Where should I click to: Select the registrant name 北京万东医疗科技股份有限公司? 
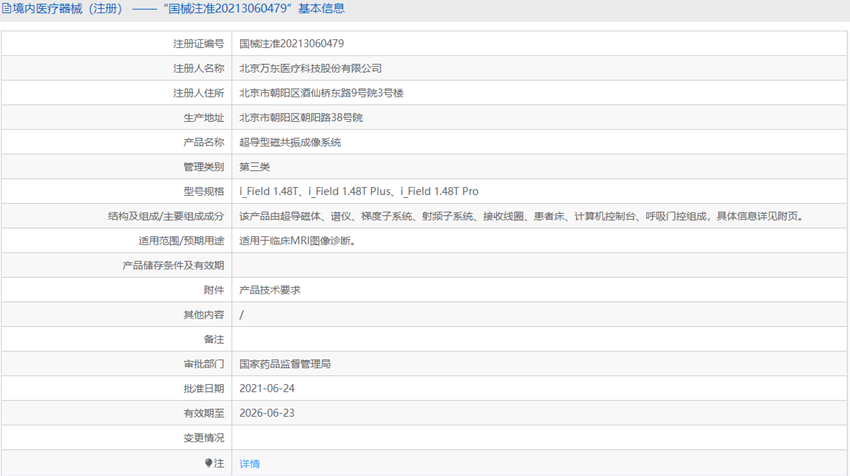[x=311, y=68]
